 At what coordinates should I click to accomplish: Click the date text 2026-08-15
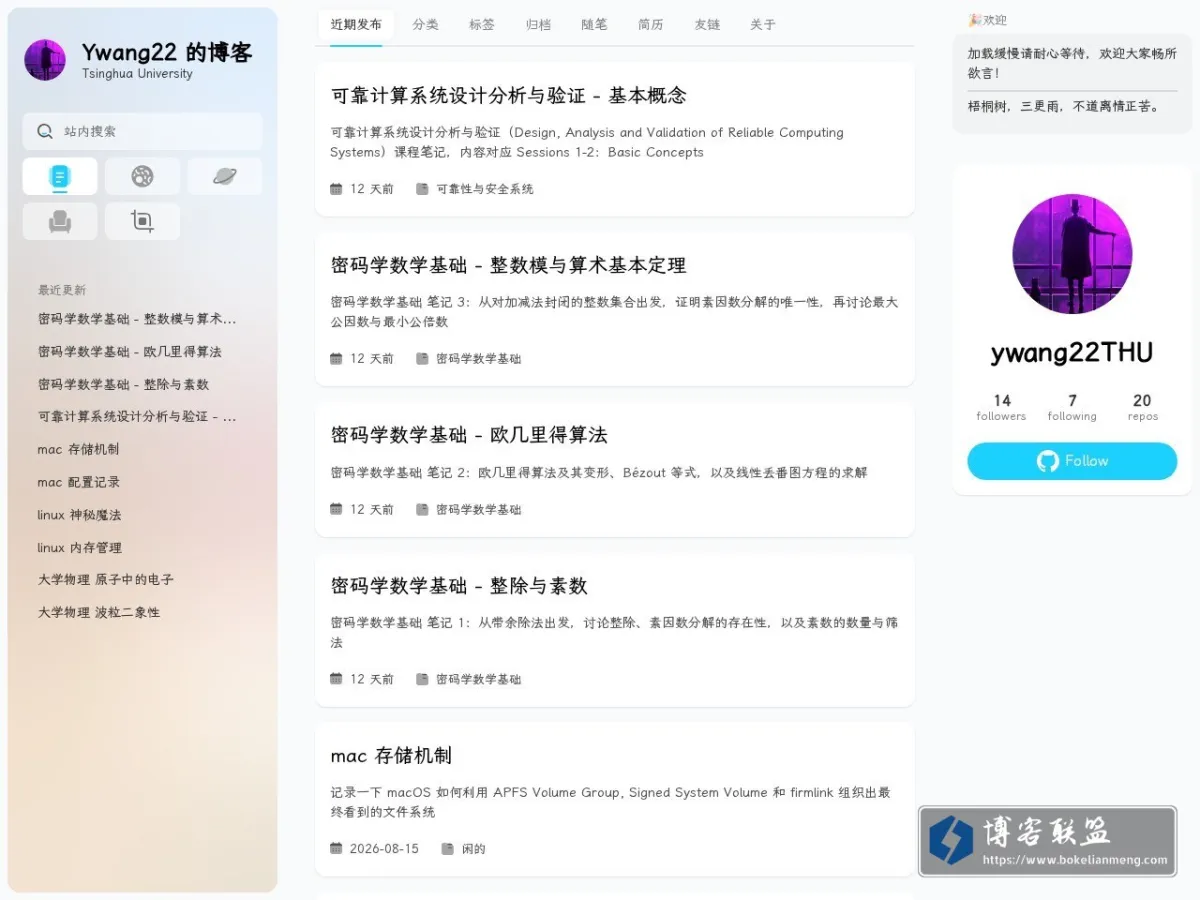[x=384, y=849]
